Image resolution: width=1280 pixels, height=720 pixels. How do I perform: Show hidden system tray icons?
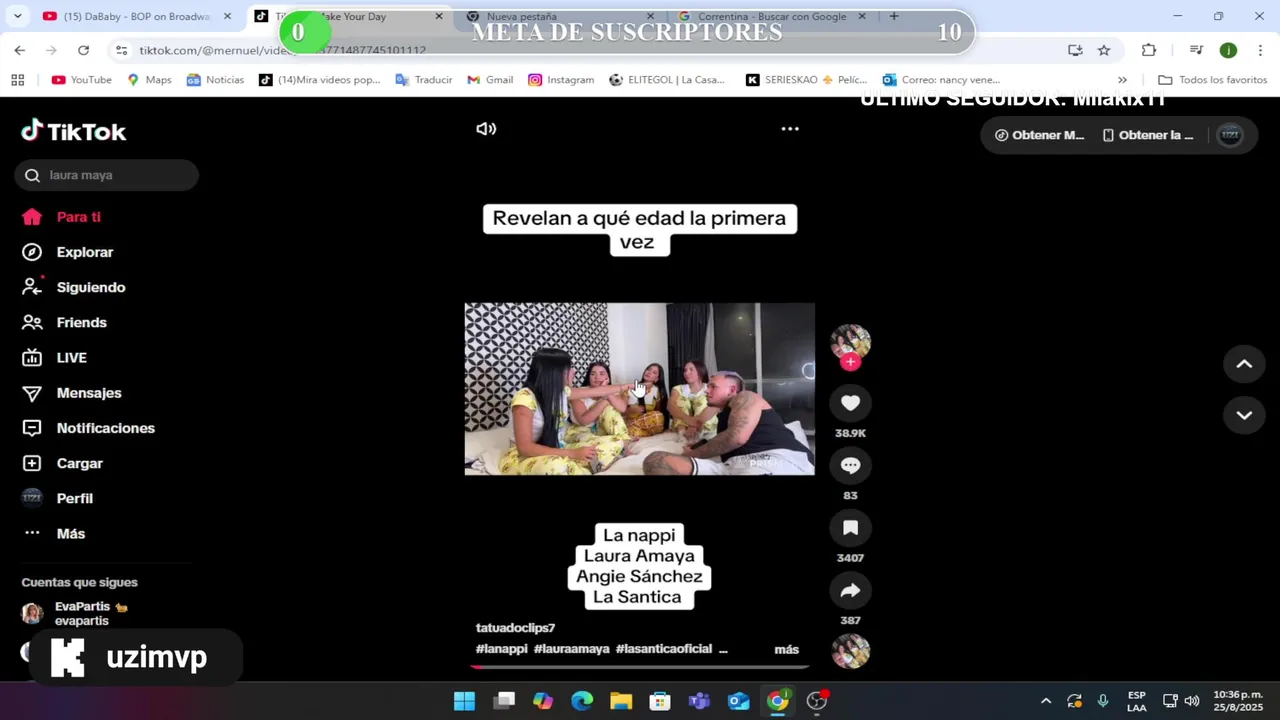(1046, 701)
